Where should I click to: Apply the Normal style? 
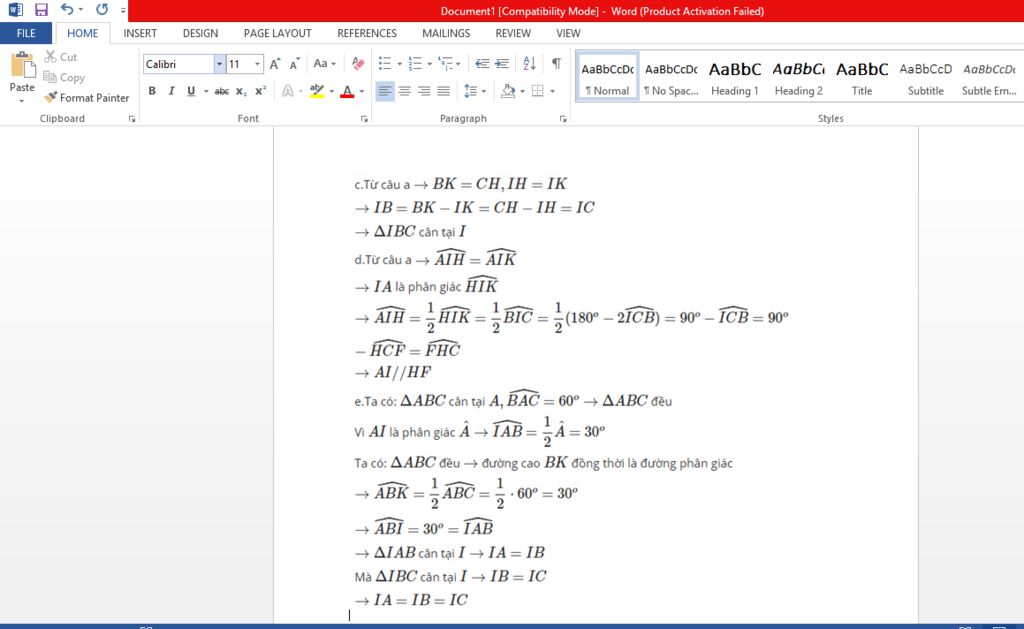point(607,77)
